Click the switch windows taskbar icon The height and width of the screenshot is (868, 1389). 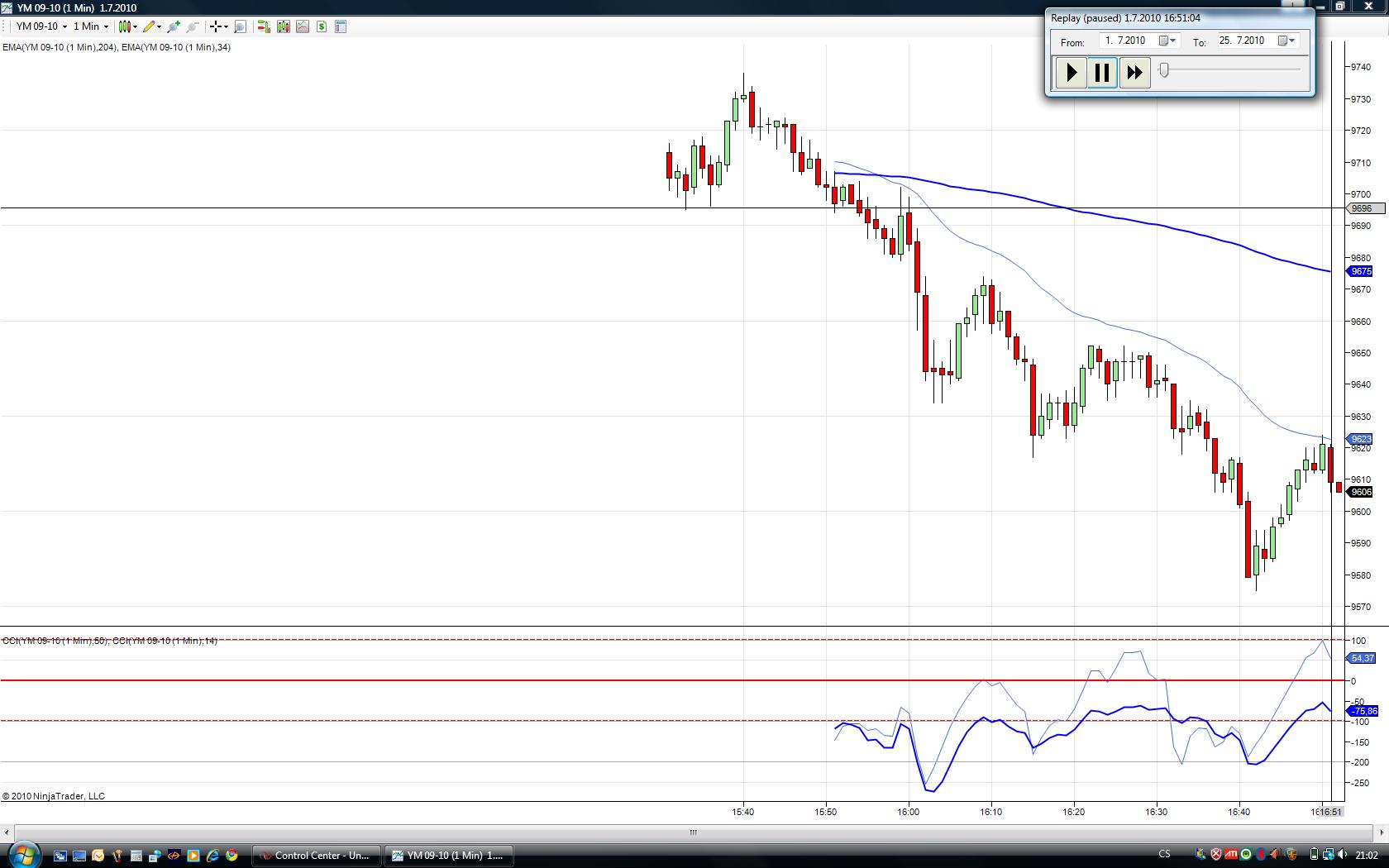coord(60,856)
